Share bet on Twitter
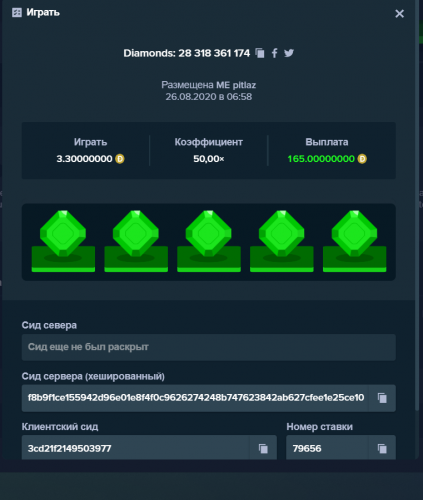The image size is (423, 500). pos(289,53)
